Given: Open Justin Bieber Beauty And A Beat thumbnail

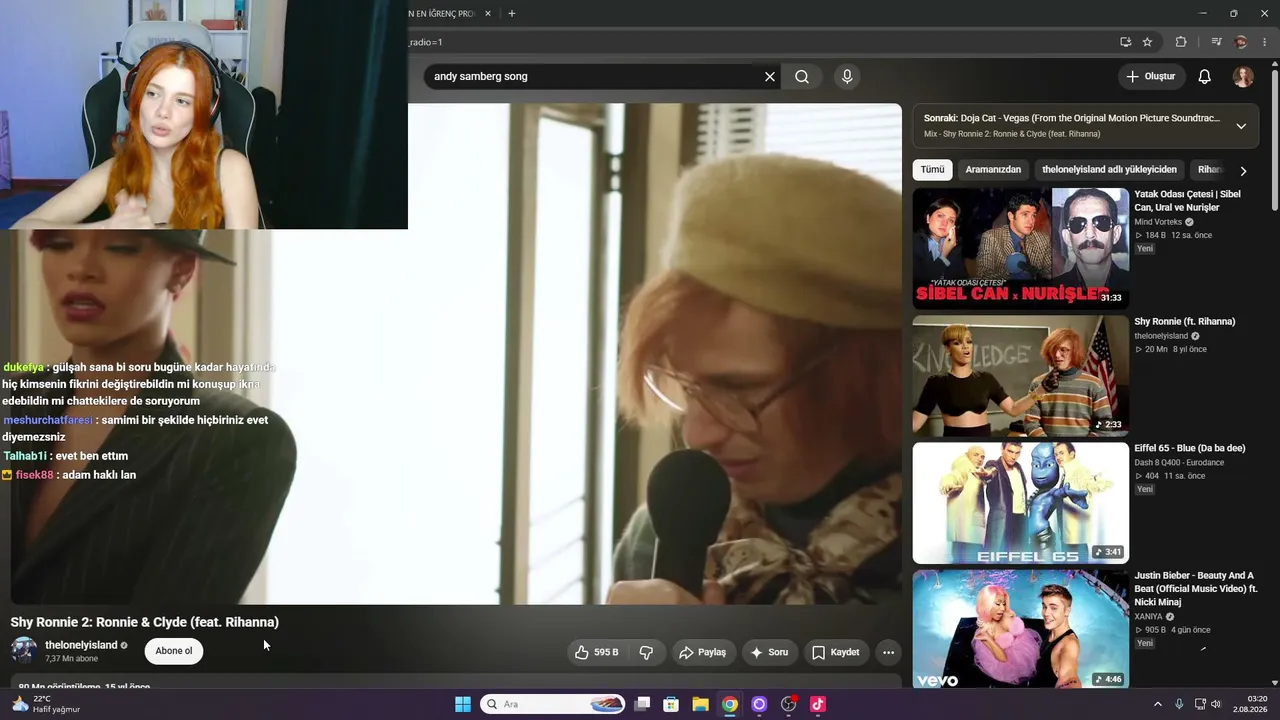Looking at the screenshot, I should pos(1021,629).
